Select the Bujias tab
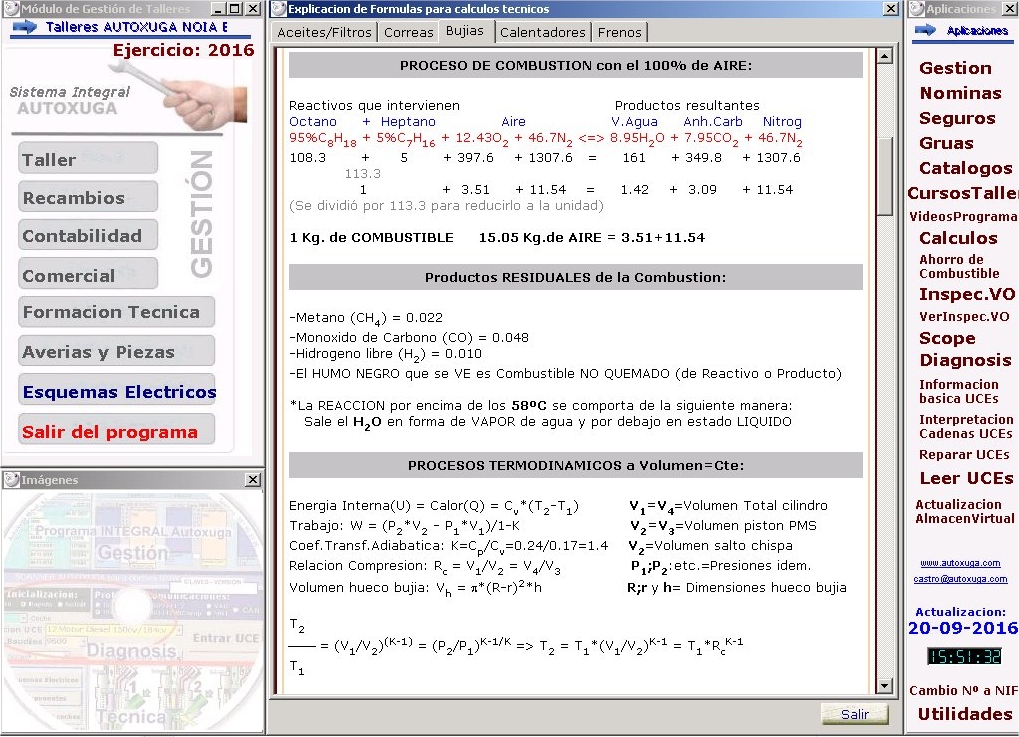The width and height of the screenshot is (1019, 737). (465, 31)
